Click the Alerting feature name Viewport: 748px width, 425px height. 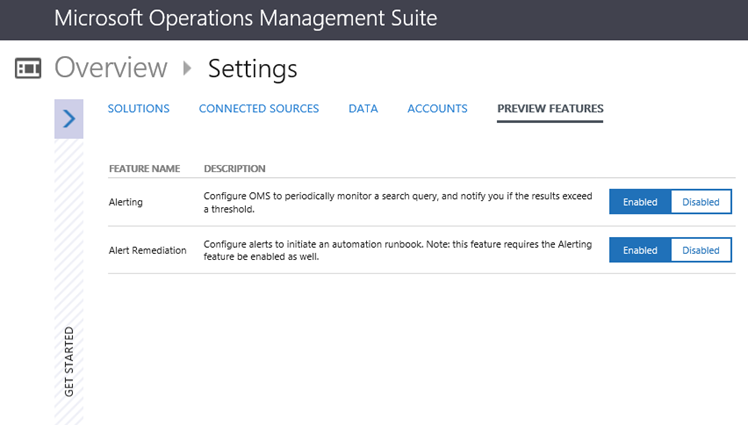tap(125, 202)
